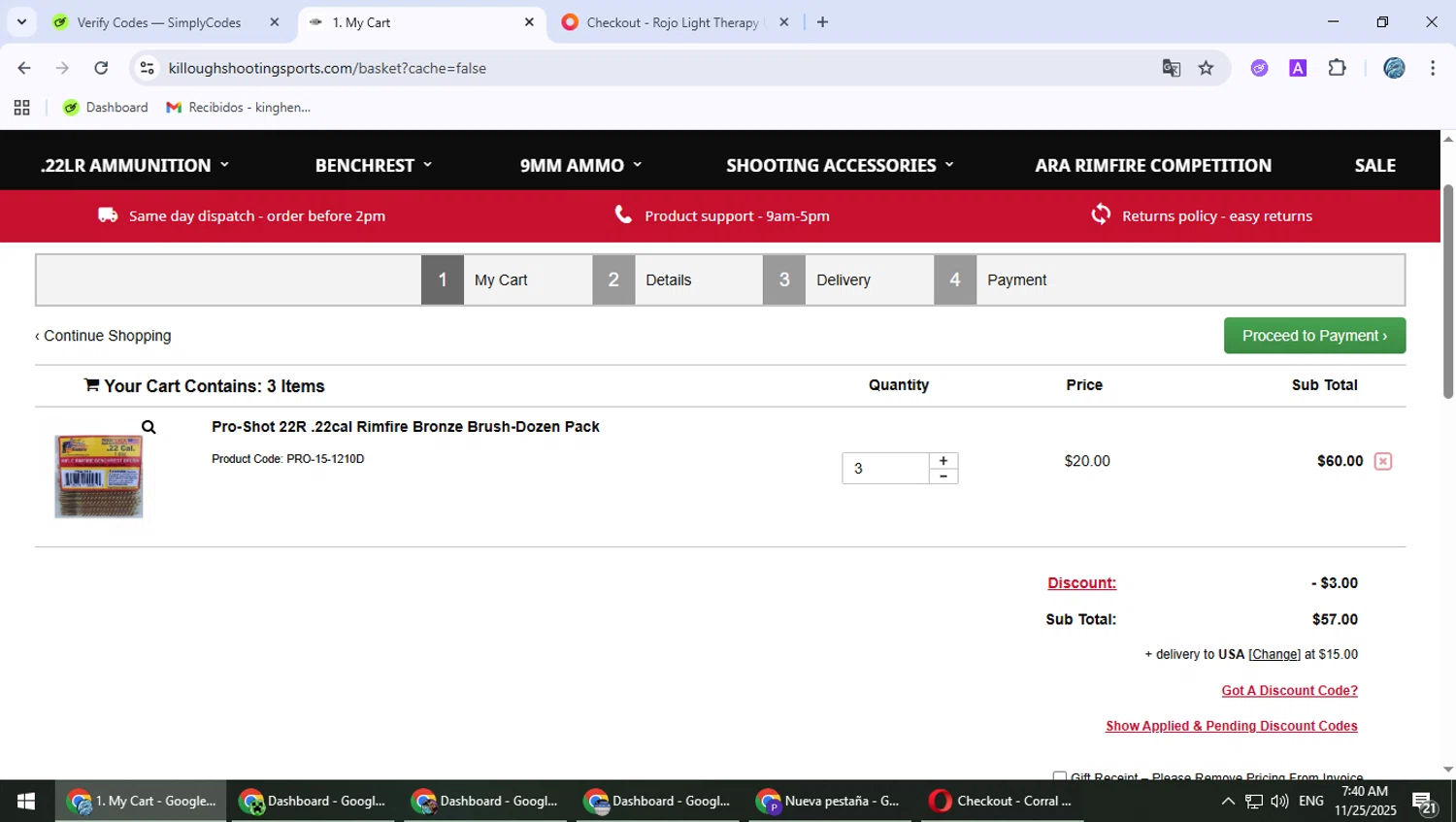Open Chrome's three-dot menu
1456x822 pixels.
pyautogui.click(x=1433, y=68)
